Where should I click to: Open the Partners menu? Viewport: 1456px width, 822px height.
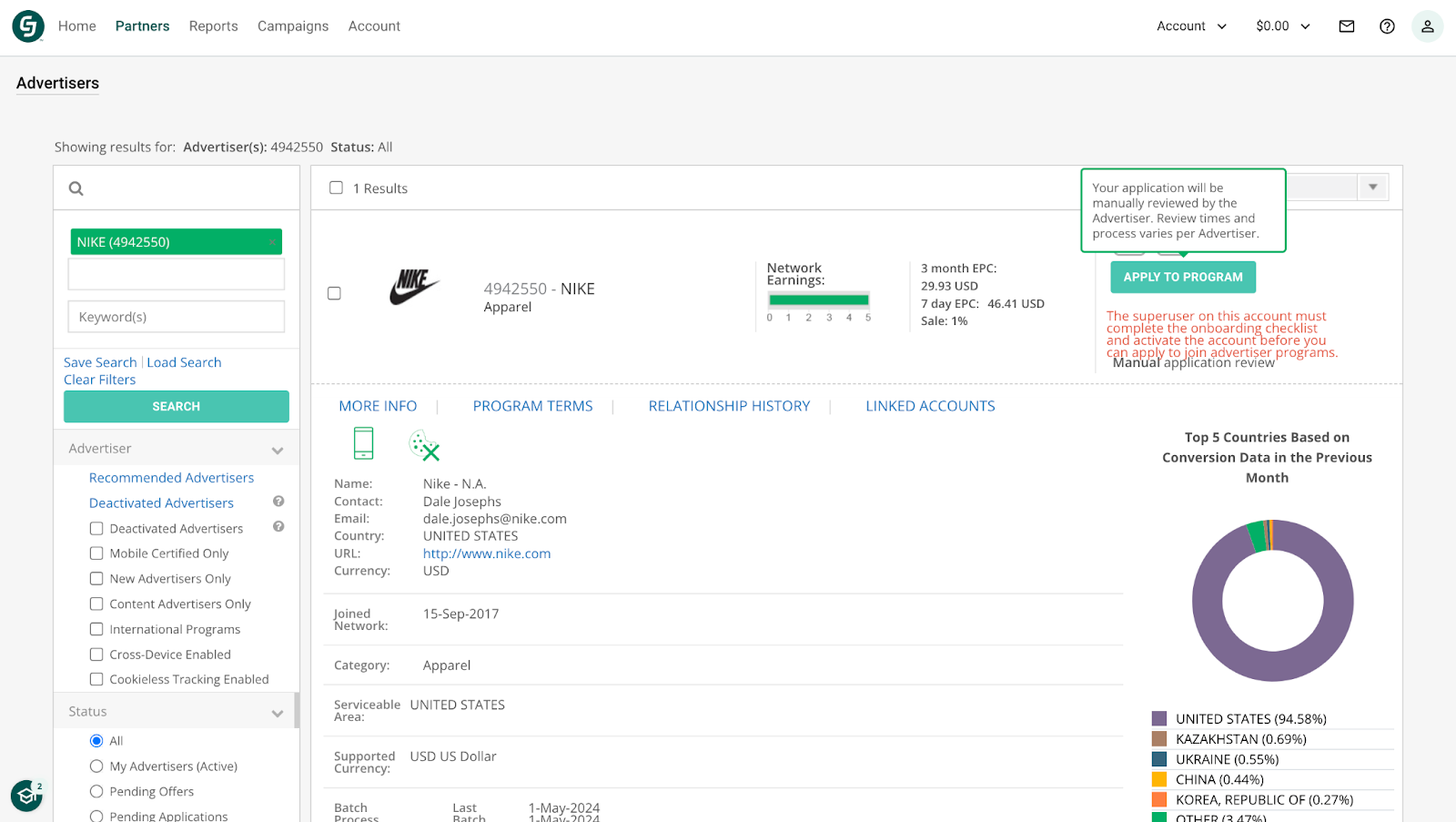(143, 26)
